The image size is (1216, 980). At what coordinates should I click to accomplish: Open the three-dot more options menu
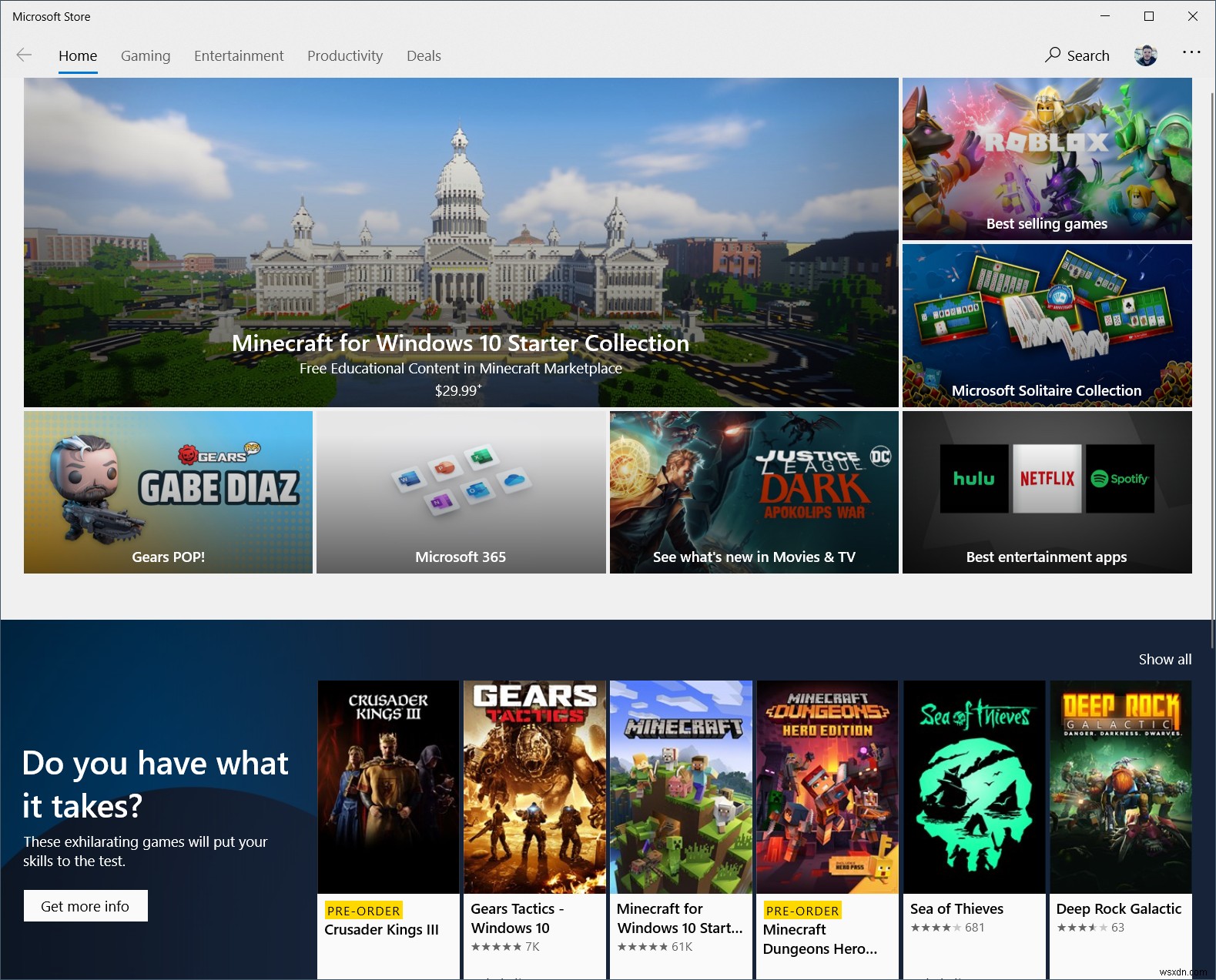tap(1191, 52)
